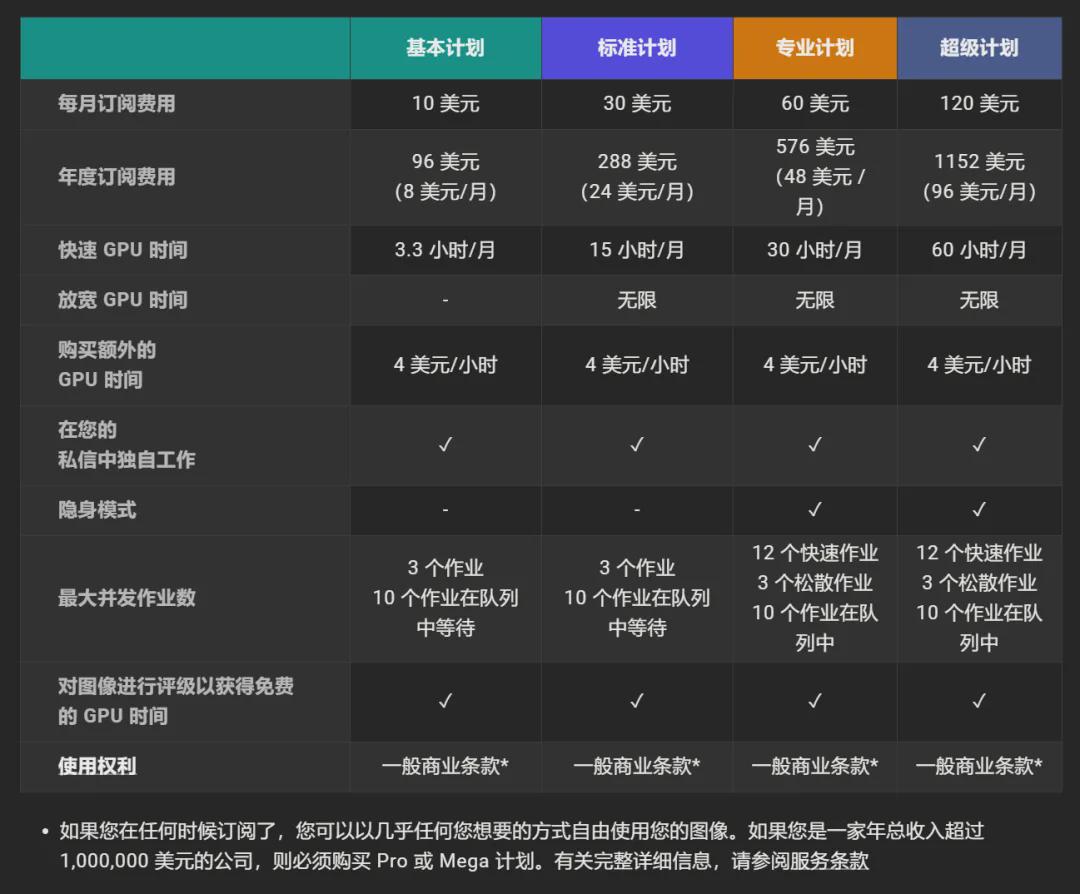Click the 10 美元 price cell

[x=444, y=104]
